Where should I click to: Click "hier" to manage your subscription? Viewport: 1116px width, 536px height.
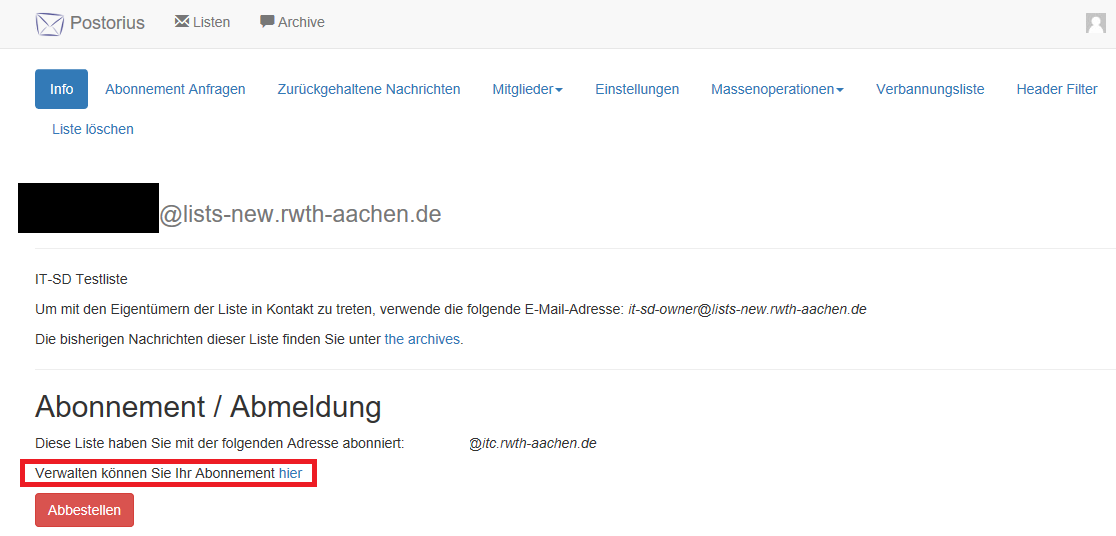click(290, 472)
